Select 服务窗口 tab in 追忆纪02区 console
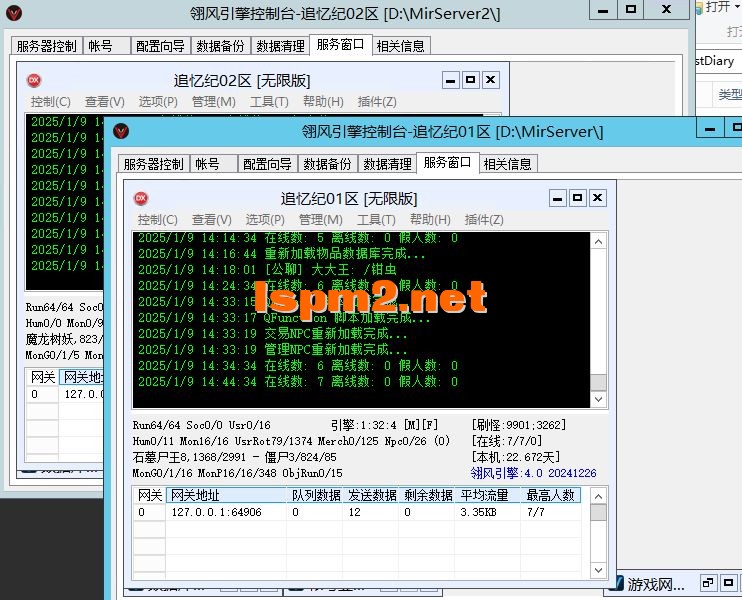 [x=341, y=44]
